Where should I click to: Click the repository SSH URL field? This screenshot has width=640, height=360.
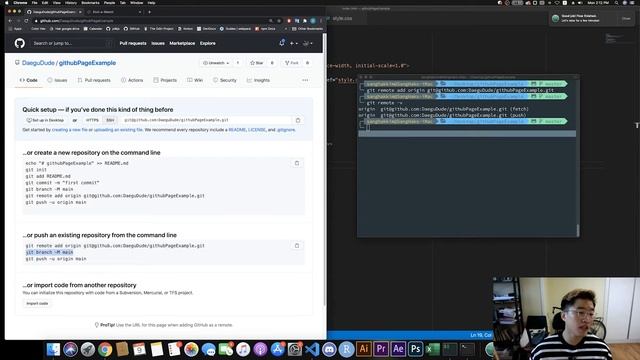click(x=207, y=120)
